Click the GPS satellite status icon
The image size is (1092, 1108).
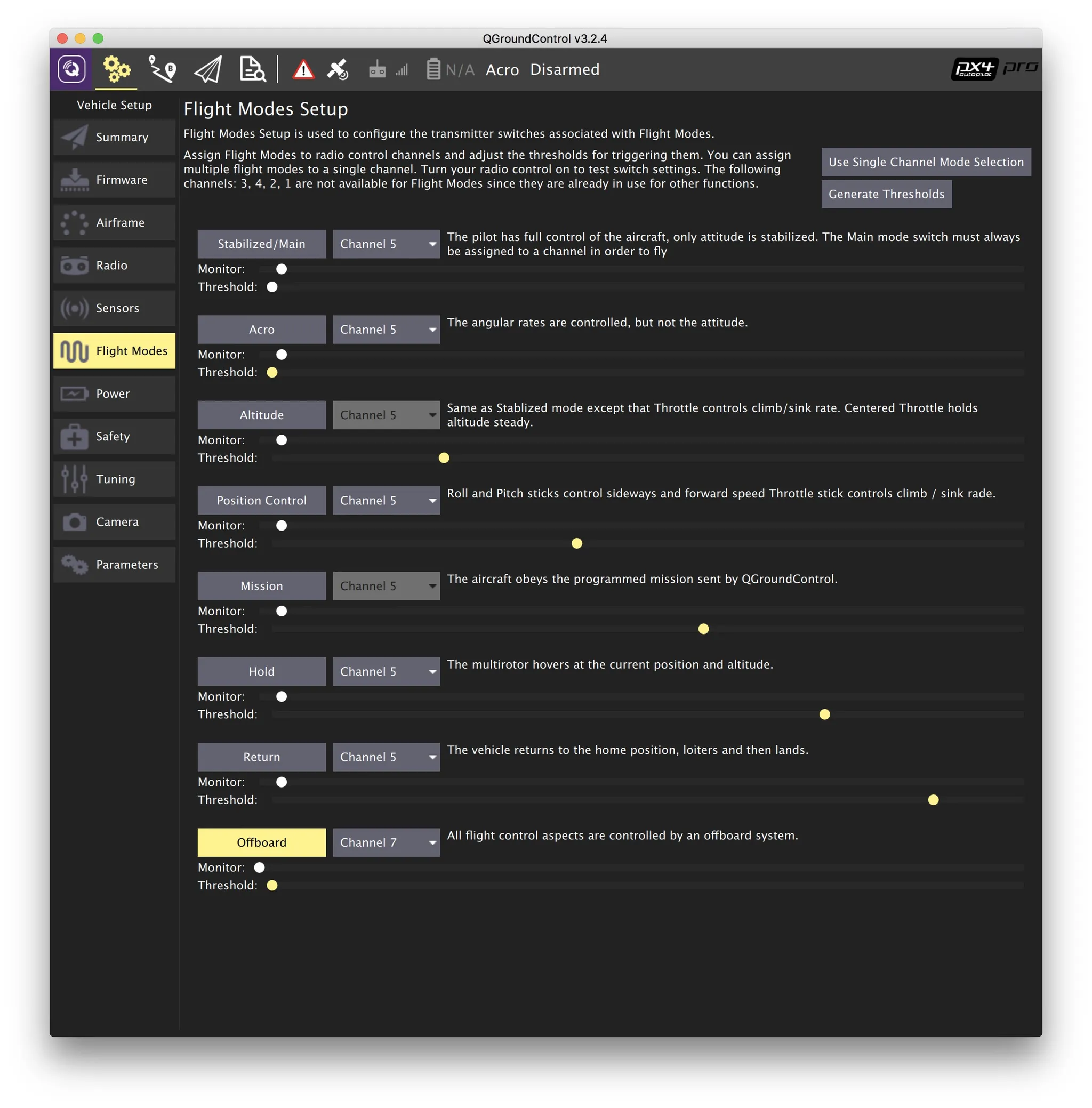pyautogui.click(x=338, y=70)
